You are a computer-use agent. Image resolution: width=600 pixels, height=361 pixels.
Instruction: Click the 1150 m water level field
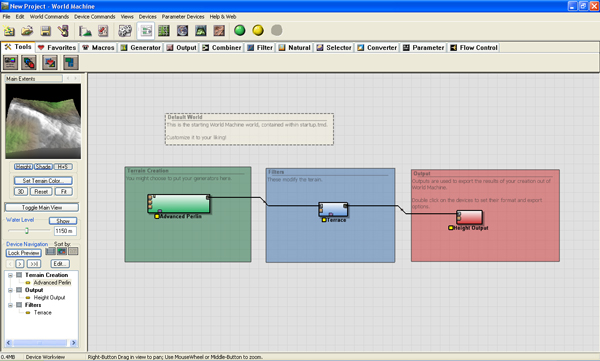(x=65, y=231)
